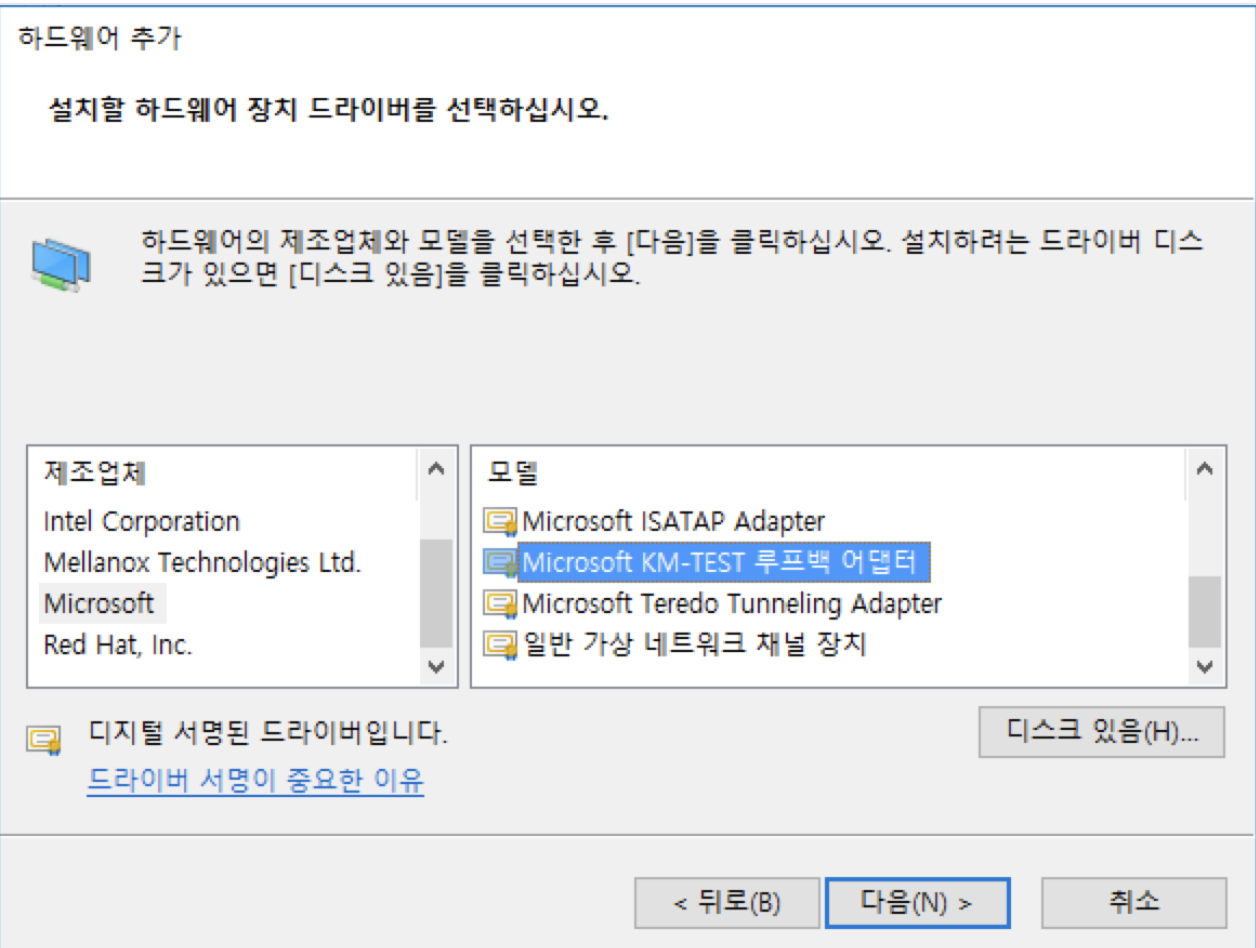Screen dimensions: 1256x948
Task: Click the icon next to 일반 가상 네트워크 채널 장치
Action: tap(500, 644)
